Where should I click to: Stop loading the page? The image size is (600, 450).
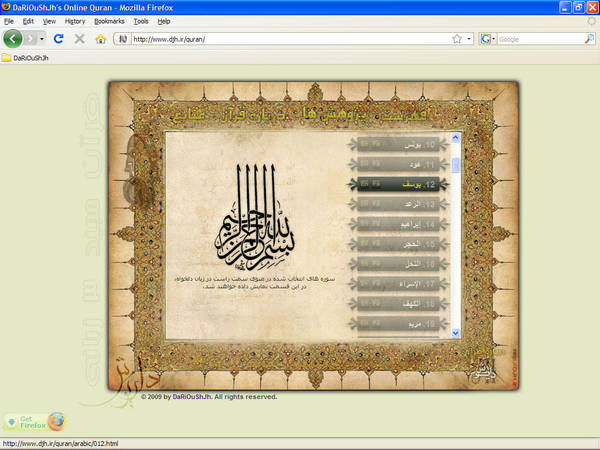click(79, 39)
